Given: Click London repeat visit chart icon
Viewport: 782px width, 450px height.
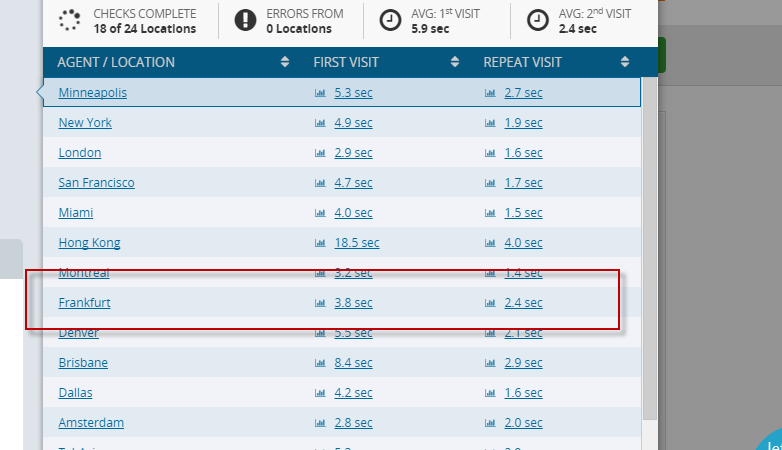Looking at the screenshot, I should 490,153.
